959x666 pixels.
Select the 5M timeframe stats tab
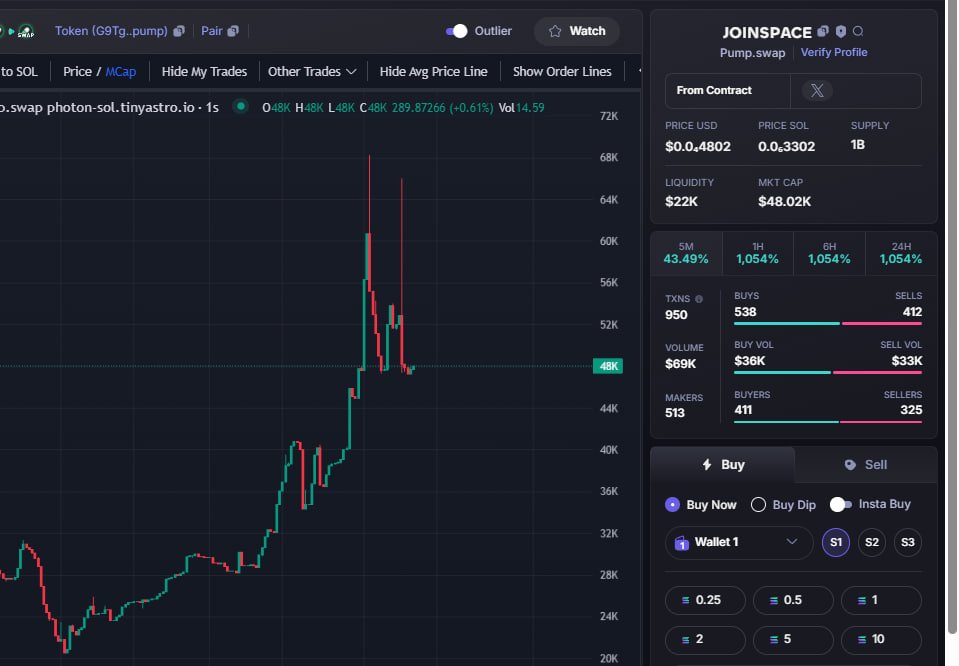point(686,253)
